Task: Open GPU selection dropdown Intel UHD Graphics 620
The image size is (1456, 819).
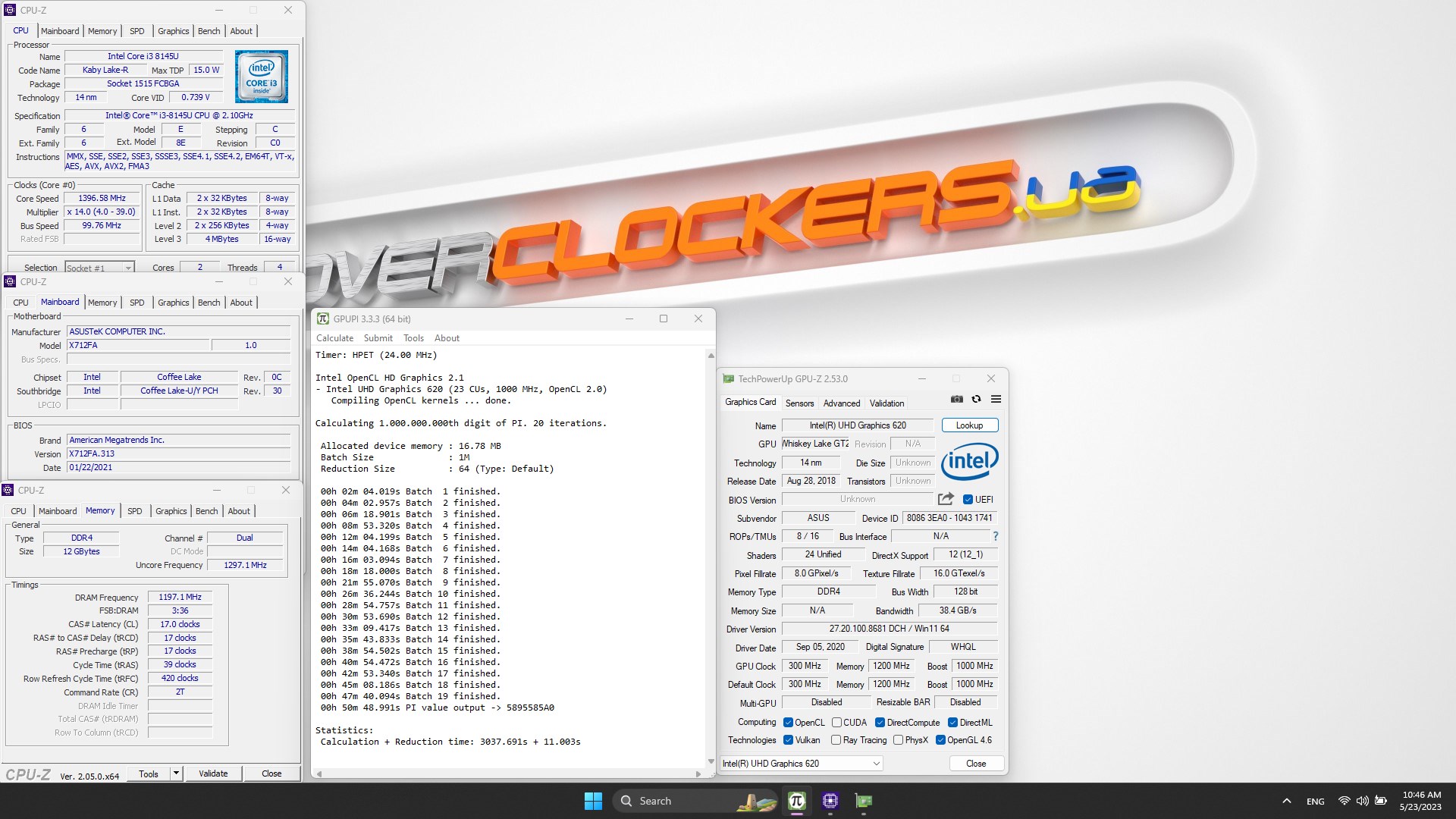Action: click(x=801, y=764)
